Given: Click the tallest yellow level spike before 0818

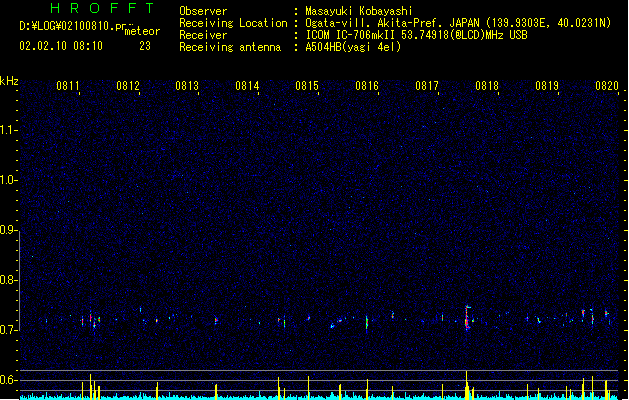Looking at the screenshot, I should click(467, 385).
